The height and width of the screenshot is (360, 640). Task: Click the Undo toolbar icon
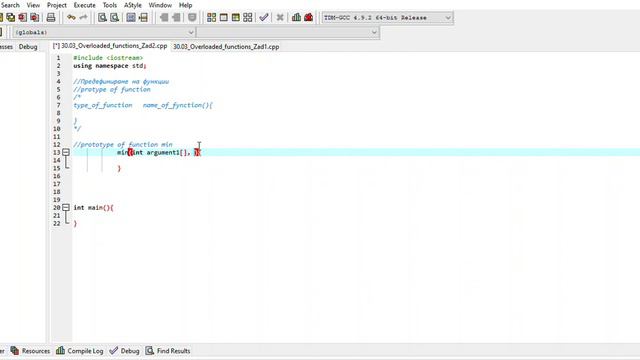71,17
